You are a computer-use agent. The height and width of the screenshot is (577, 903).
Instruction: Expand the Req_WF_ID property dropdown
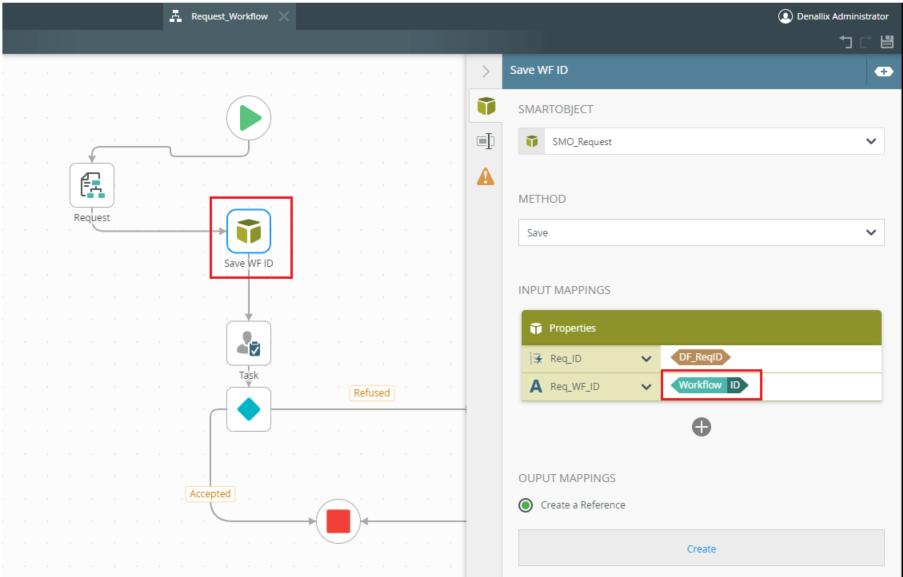(645, 386)
